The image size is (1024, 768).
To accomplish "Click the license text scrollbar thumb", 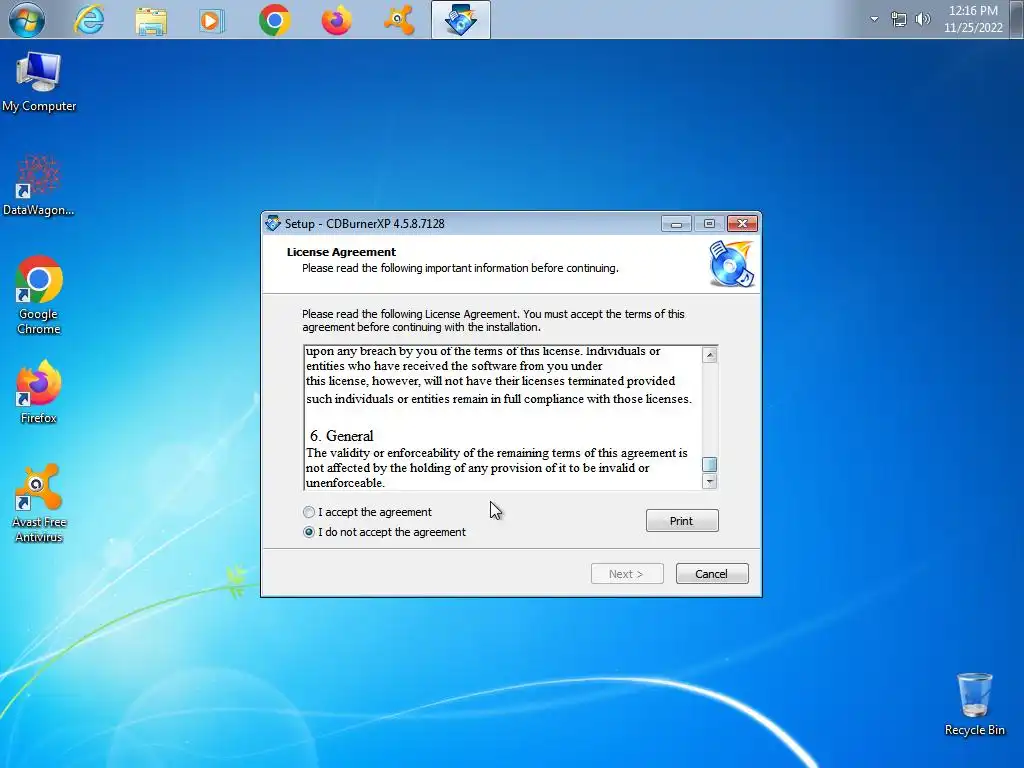I will tap(710, 464).
